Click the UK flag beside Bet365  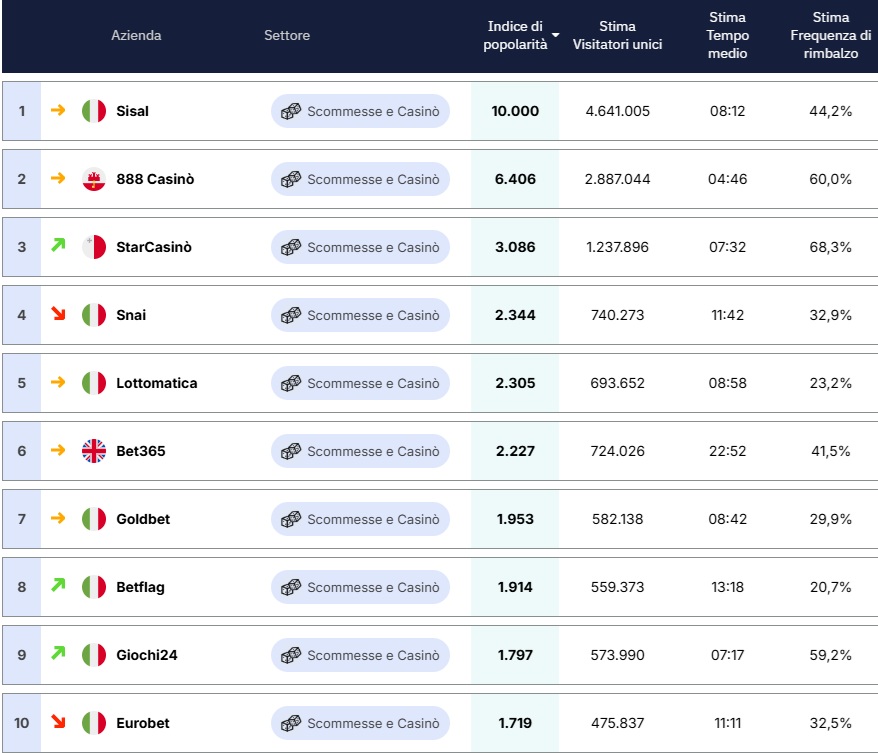pos(94,451)
